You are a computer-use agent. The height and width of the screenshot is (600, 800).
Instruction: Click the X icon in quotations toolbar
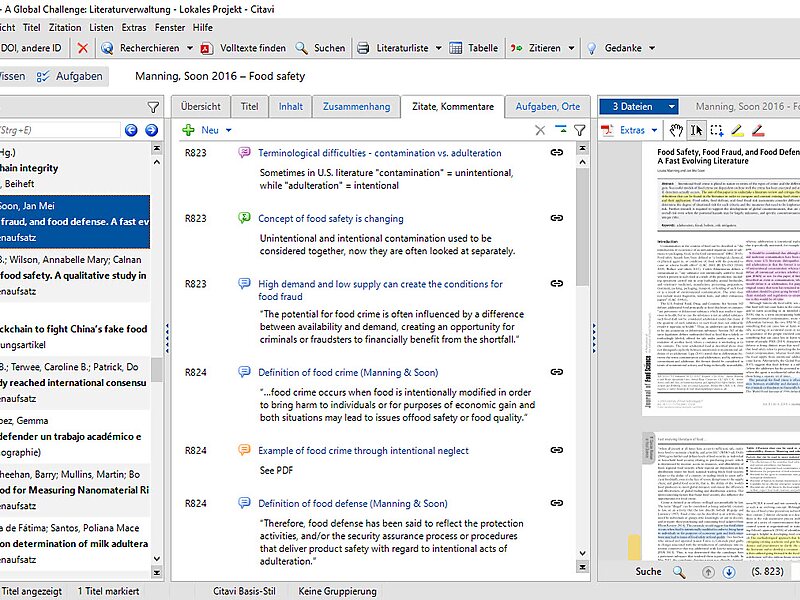coord(540,130)
